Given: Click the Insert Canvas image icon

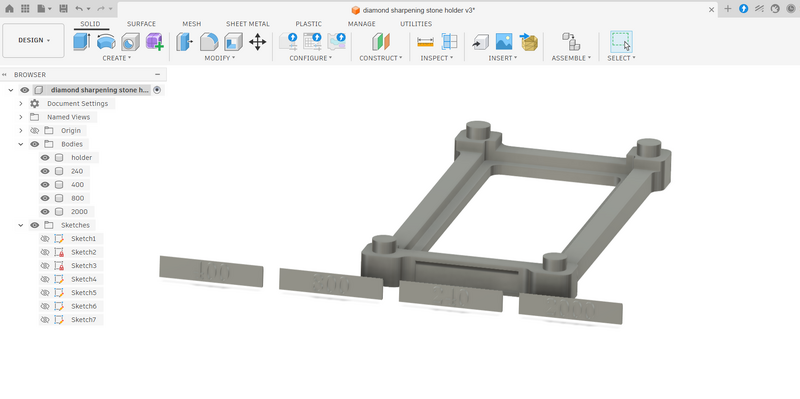Looking at the screenshot, I should click(504, 41).
